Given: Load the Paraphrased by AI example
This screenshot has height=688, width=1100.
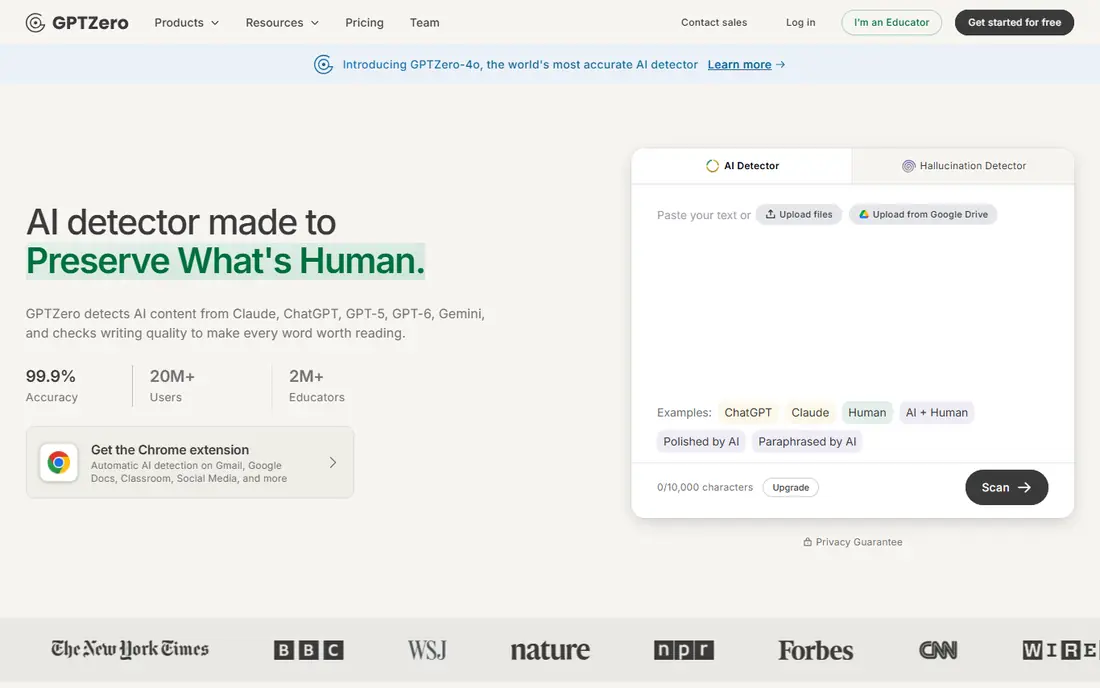Looking at the screenshot, I should coord(807,441).
